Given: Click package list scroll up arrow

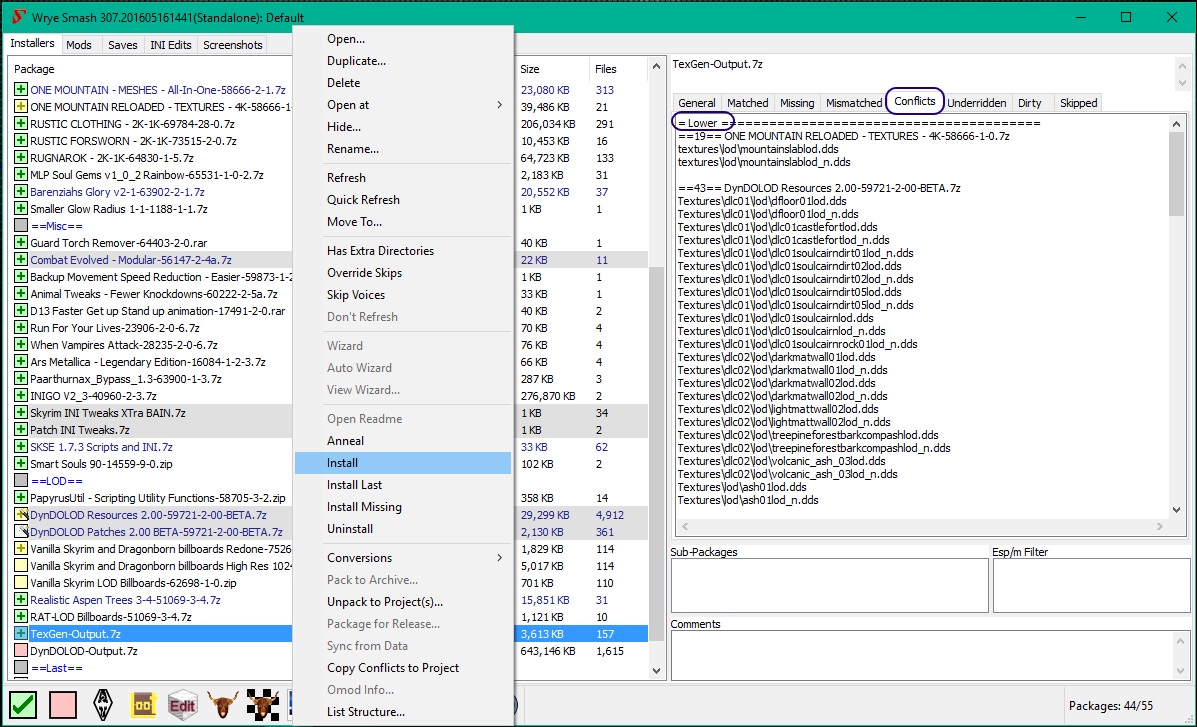Looking at the screenshot, I should tap(656, 67).
